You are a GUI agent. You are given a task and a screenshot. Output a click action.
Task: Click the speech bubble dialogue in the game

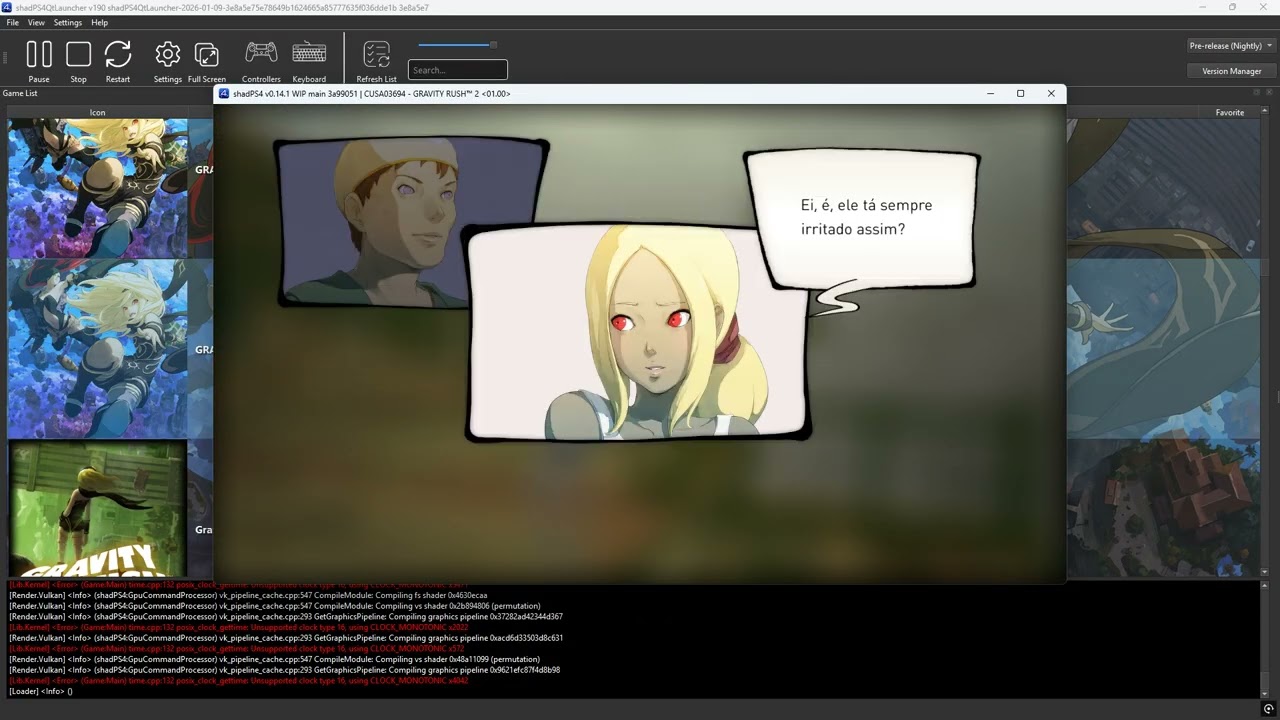click(861, 219)
